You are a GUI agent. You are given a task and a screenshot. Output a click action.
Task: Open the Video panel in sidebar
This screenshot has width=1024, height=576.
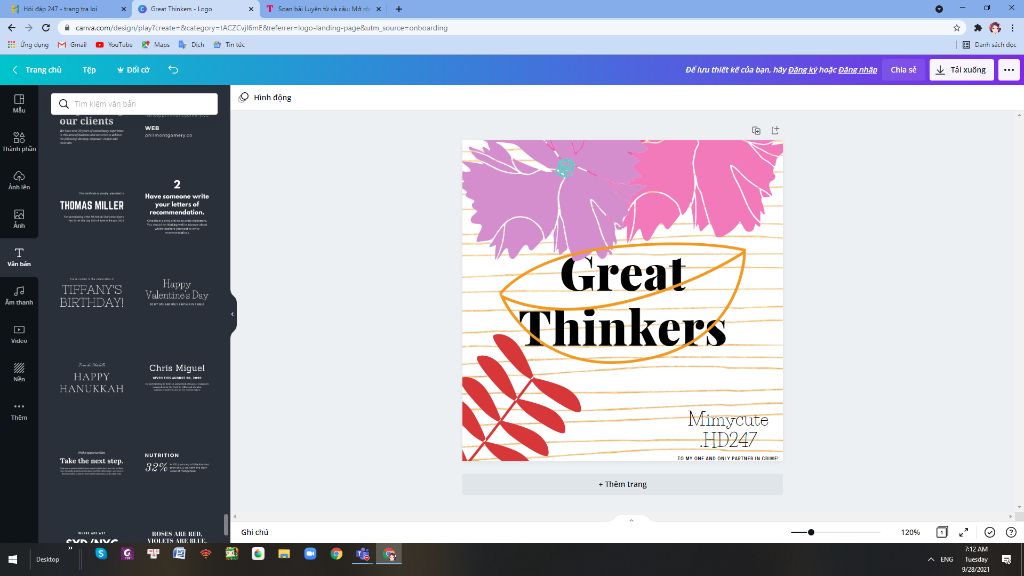click(19, 334)
